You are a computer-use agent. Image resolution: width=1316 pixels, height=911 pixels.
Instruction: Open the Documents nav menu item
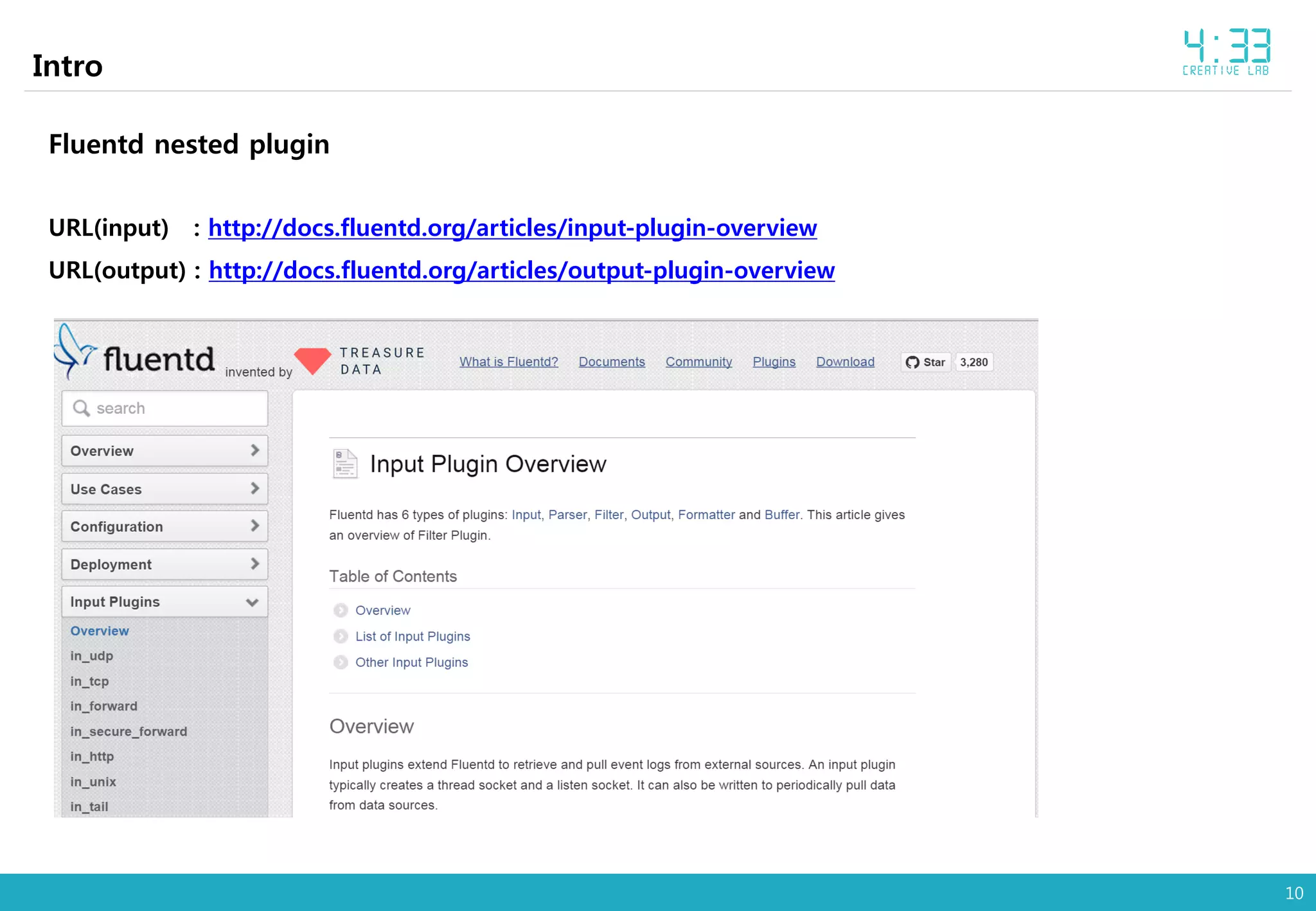click(x=611, y=362)
